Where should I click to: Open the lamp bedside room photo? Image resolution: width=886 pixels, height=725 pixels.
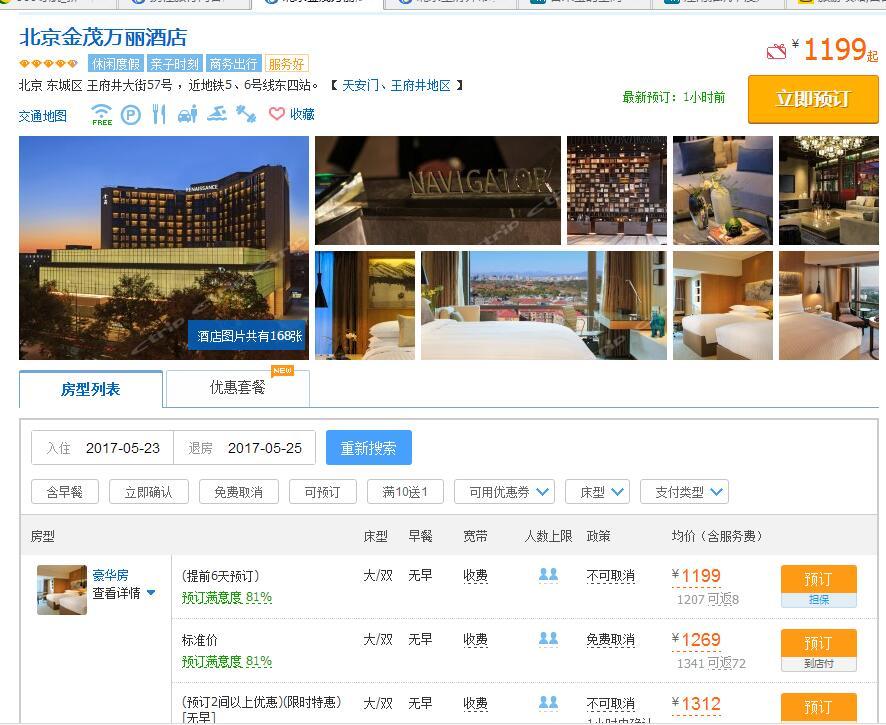[365, 306]
